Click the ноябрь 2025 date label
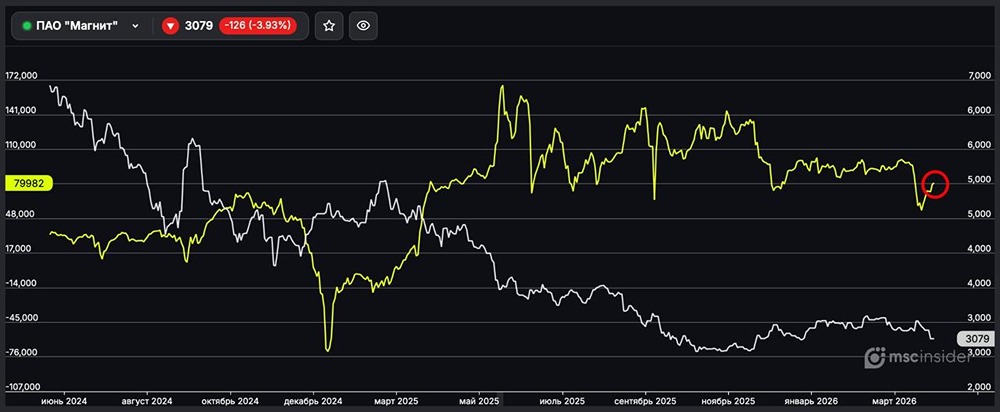The image size is (1000, 412). pos(728,401)
